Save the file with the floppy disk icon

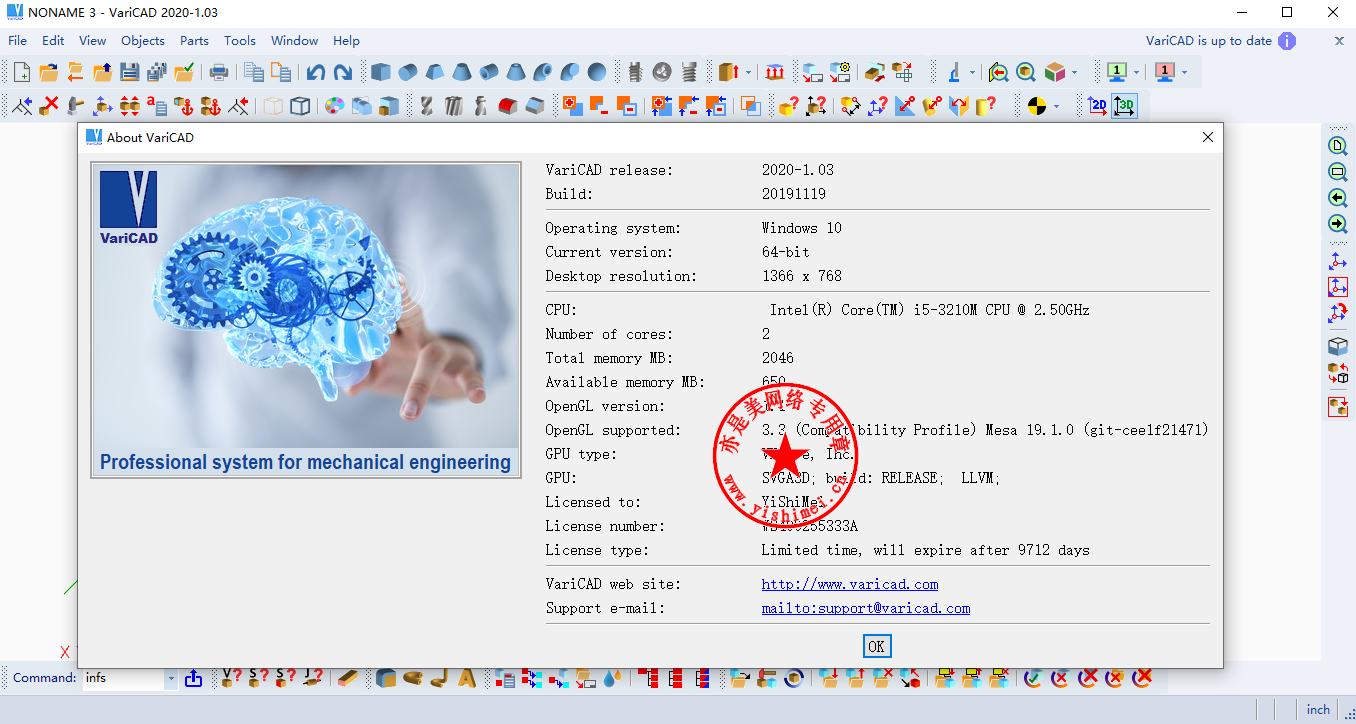click(129, 72)
